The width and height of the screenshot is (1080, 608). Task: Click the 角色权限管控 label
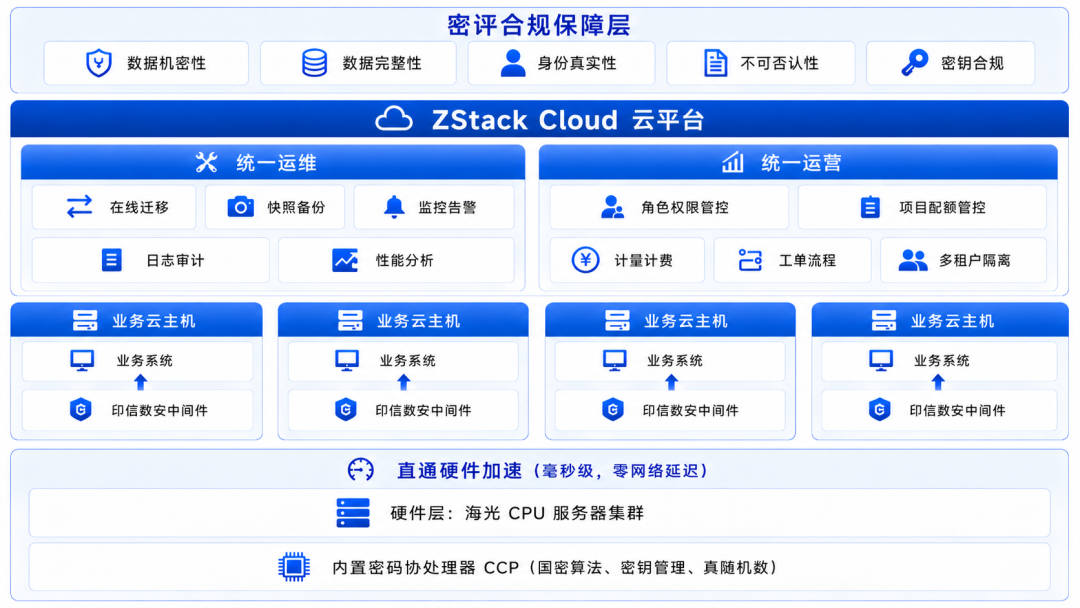[x=685, y=207]
